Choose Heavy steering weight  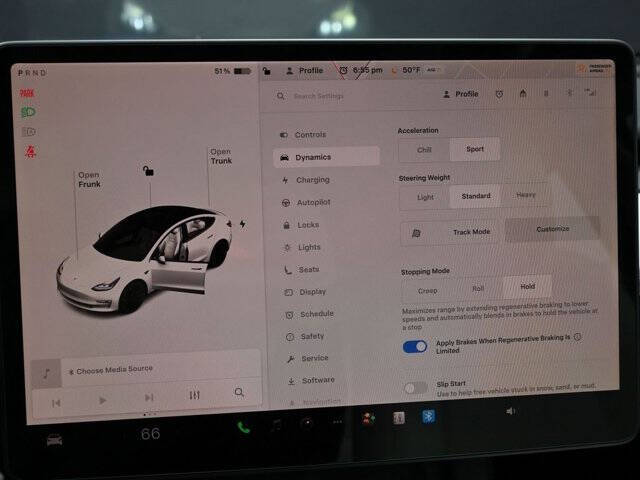pyautogui.click(x=525, y=195)
